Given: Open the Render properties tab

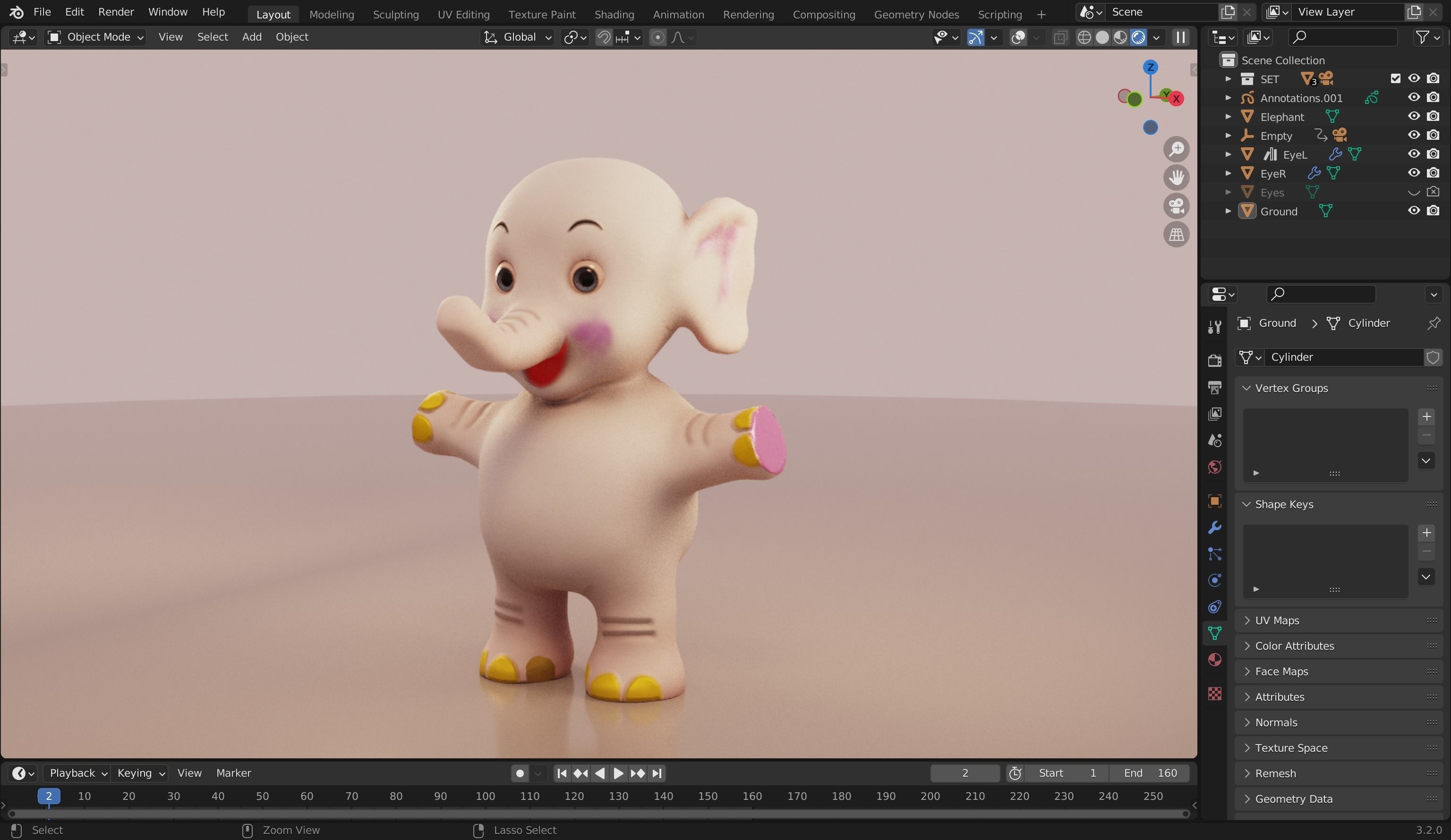Looking at the screenshot, I should pos(1214,360).
